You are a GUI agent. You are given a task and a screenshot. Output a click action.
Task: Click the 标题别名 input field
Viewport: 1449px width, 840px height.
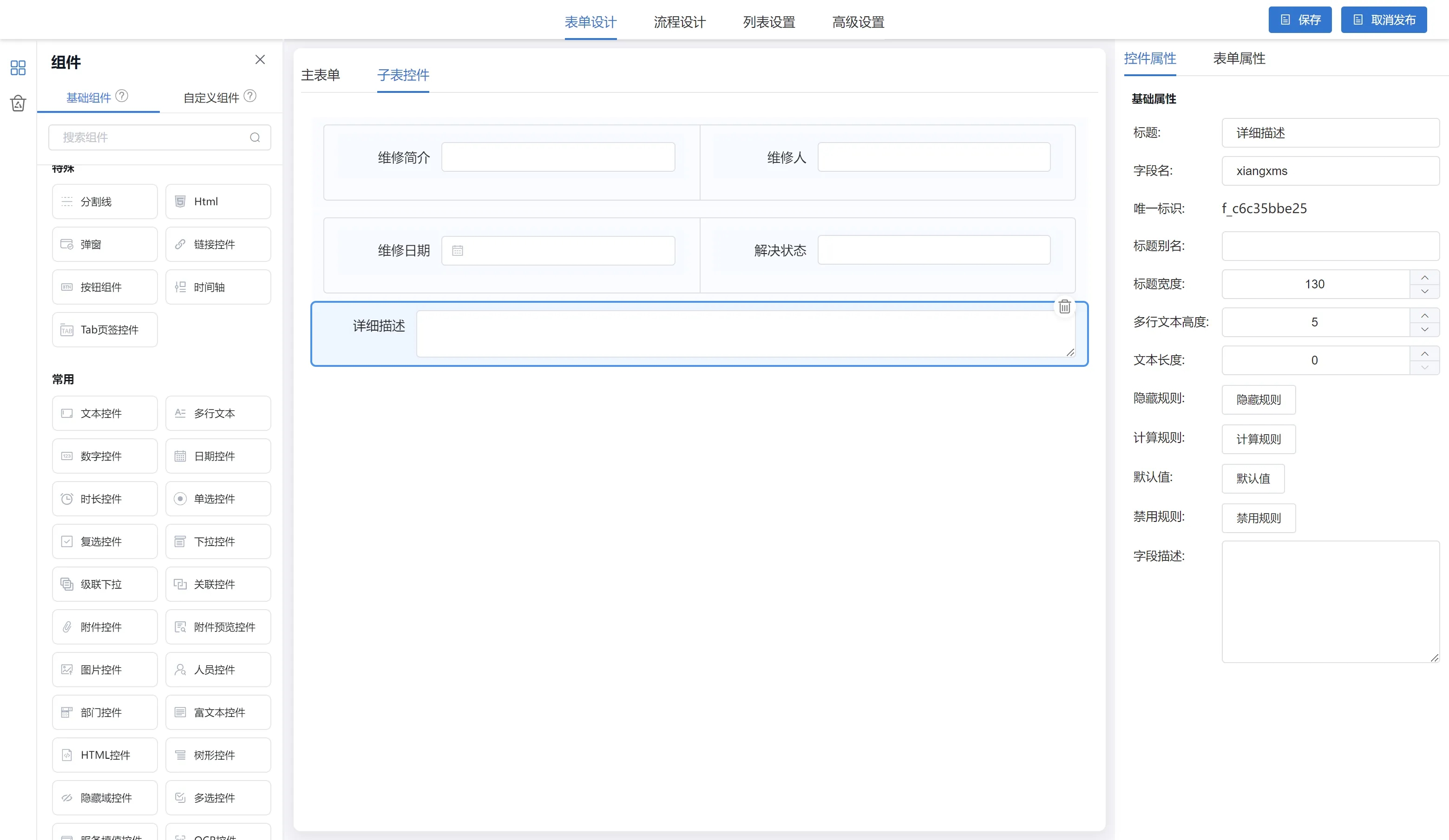(x=1330, y=247)
